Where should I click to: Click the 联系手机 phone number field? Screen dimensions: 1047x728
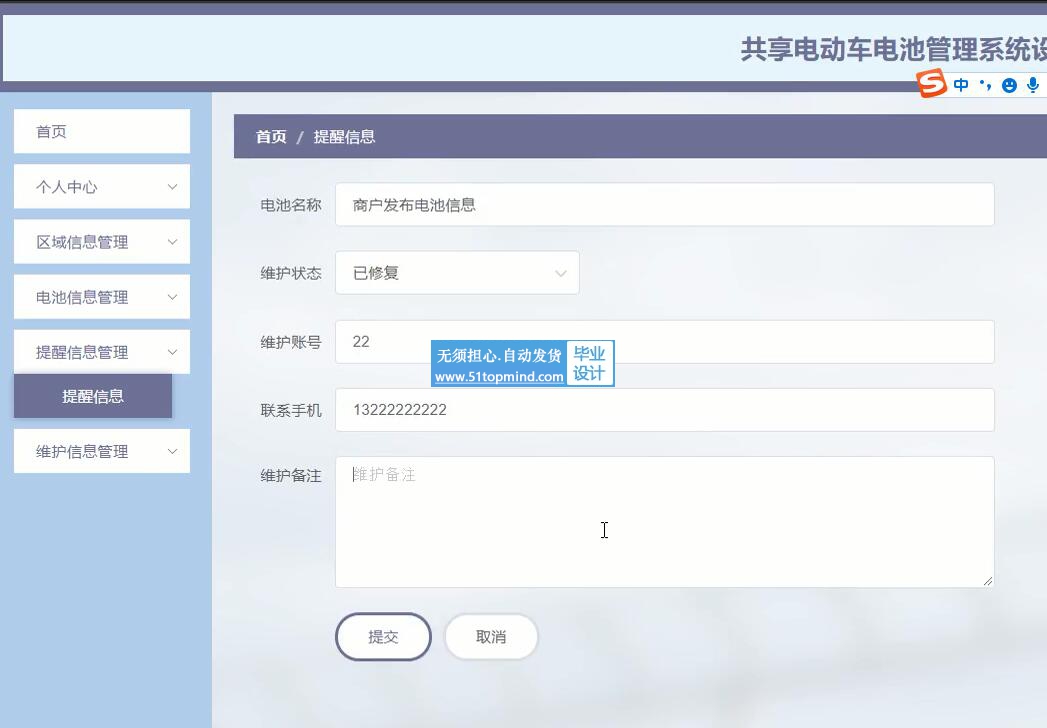pyautogui.click(x=664, y=410)
